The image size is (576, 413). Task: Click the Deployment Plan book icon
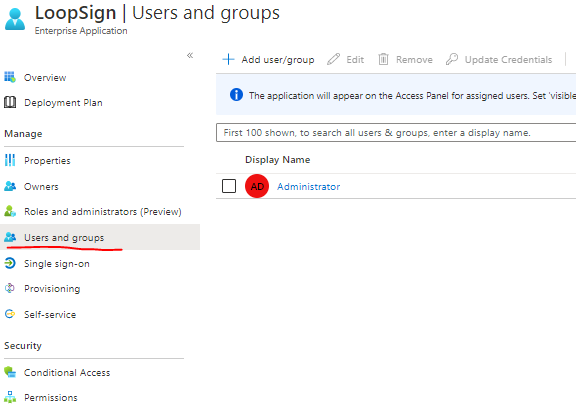(x=10, y=103)
